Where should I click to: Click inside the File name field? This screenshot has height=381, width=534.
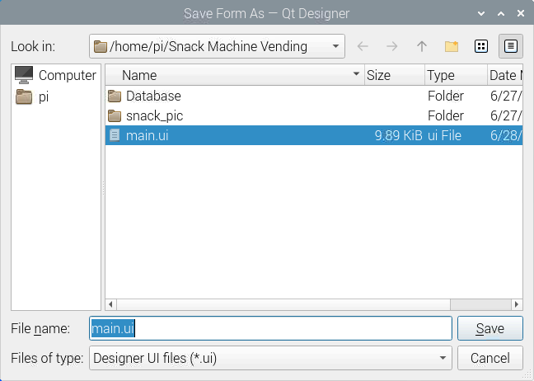tap(270, 328)
